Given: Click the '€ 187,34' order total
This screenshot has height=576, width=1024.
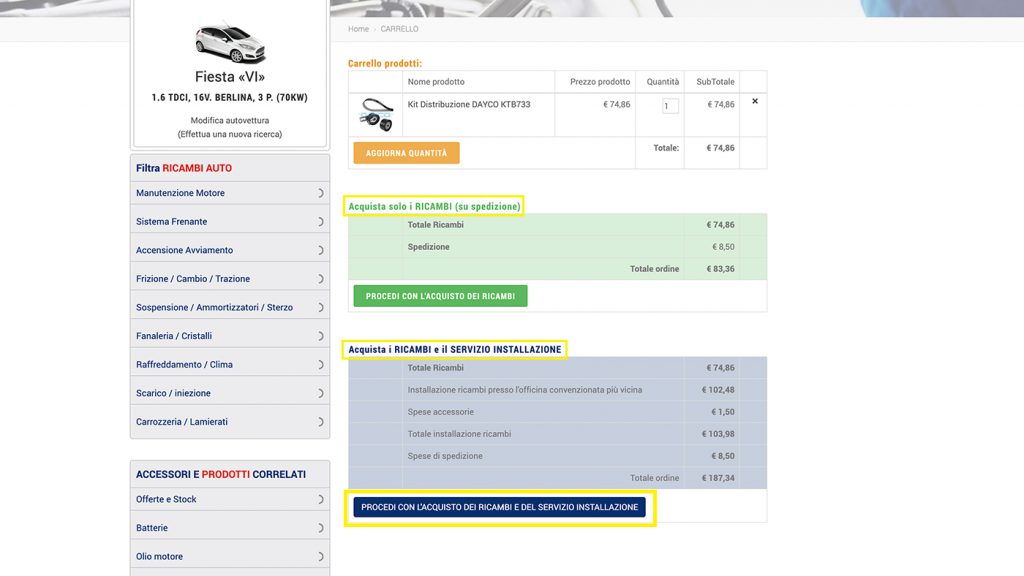Looking at the screenshot, I should [x=718, y=478].
